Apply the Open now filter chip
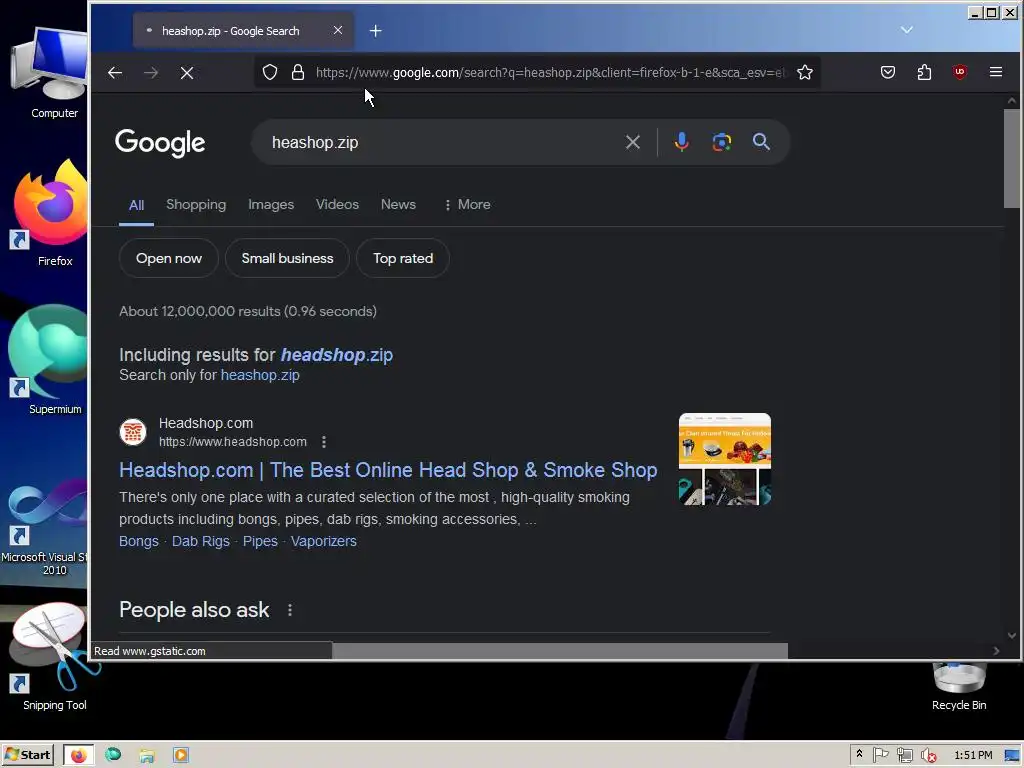The height and width of the screenshot is (768, 1024). pos(168,258)
